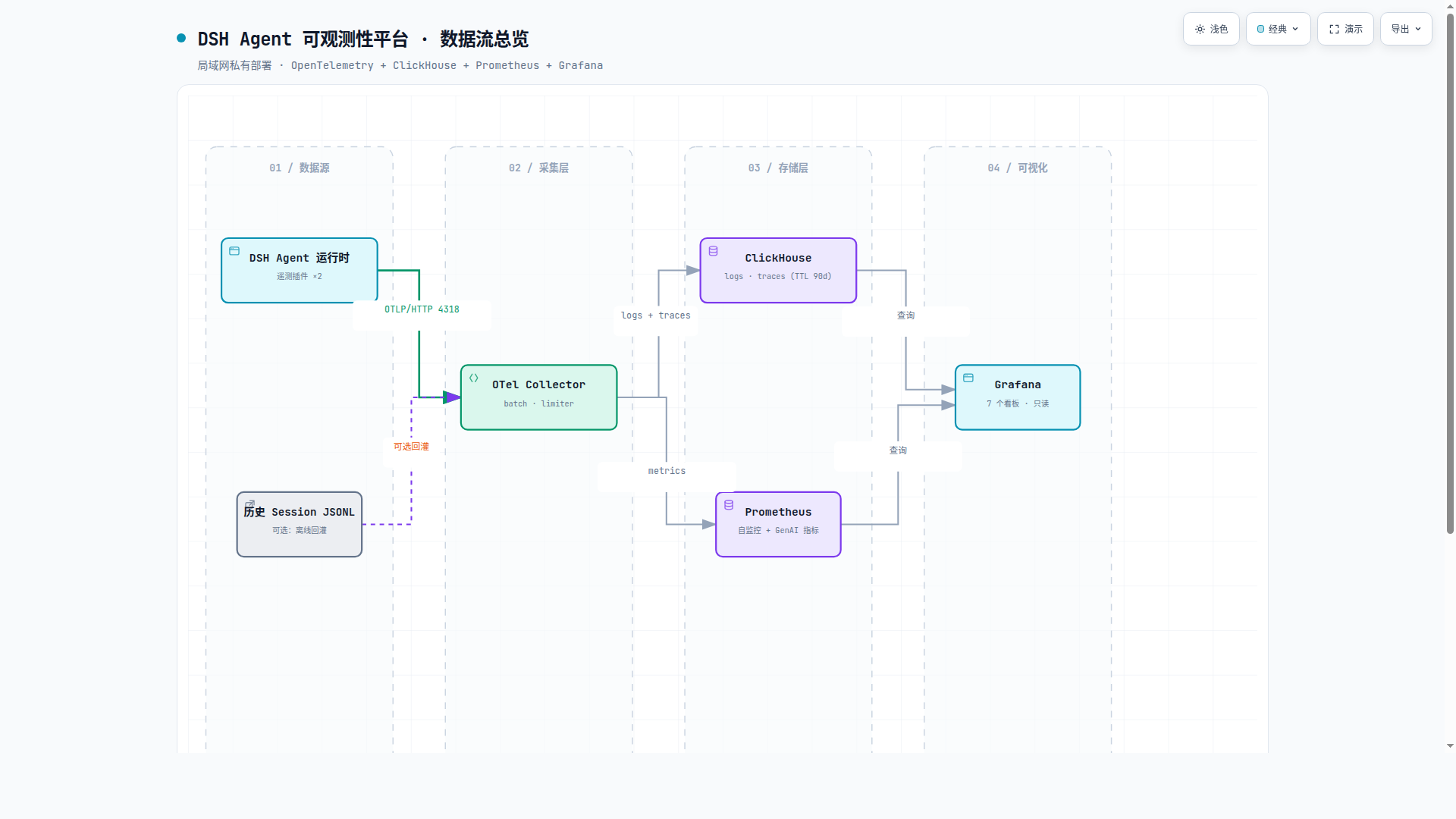The height and width of the screenshot is (819, 1456).
Task: Click the external-link icon in 历史 Session JSONL node
Action: pos(249,504)
